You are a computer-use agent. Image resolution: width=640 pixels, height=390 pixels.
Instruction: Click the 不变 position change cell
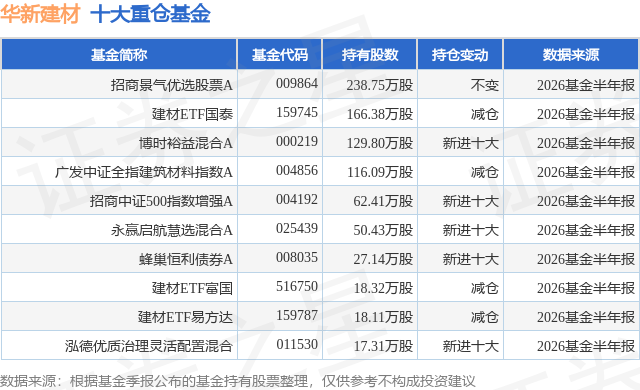(484, 85)
